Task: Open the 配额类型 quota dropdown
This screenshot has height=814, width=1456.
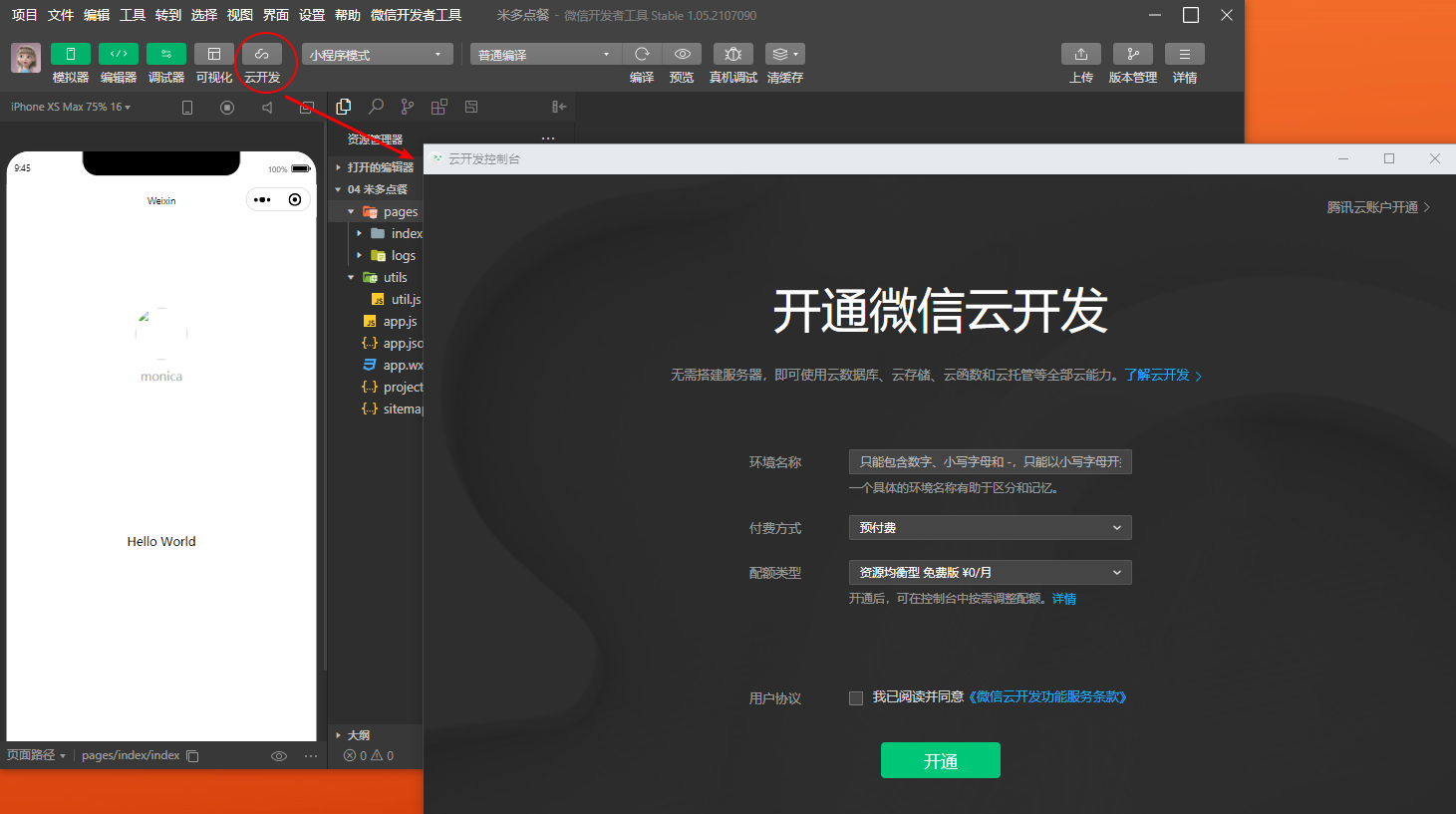Action: point(990,573)
